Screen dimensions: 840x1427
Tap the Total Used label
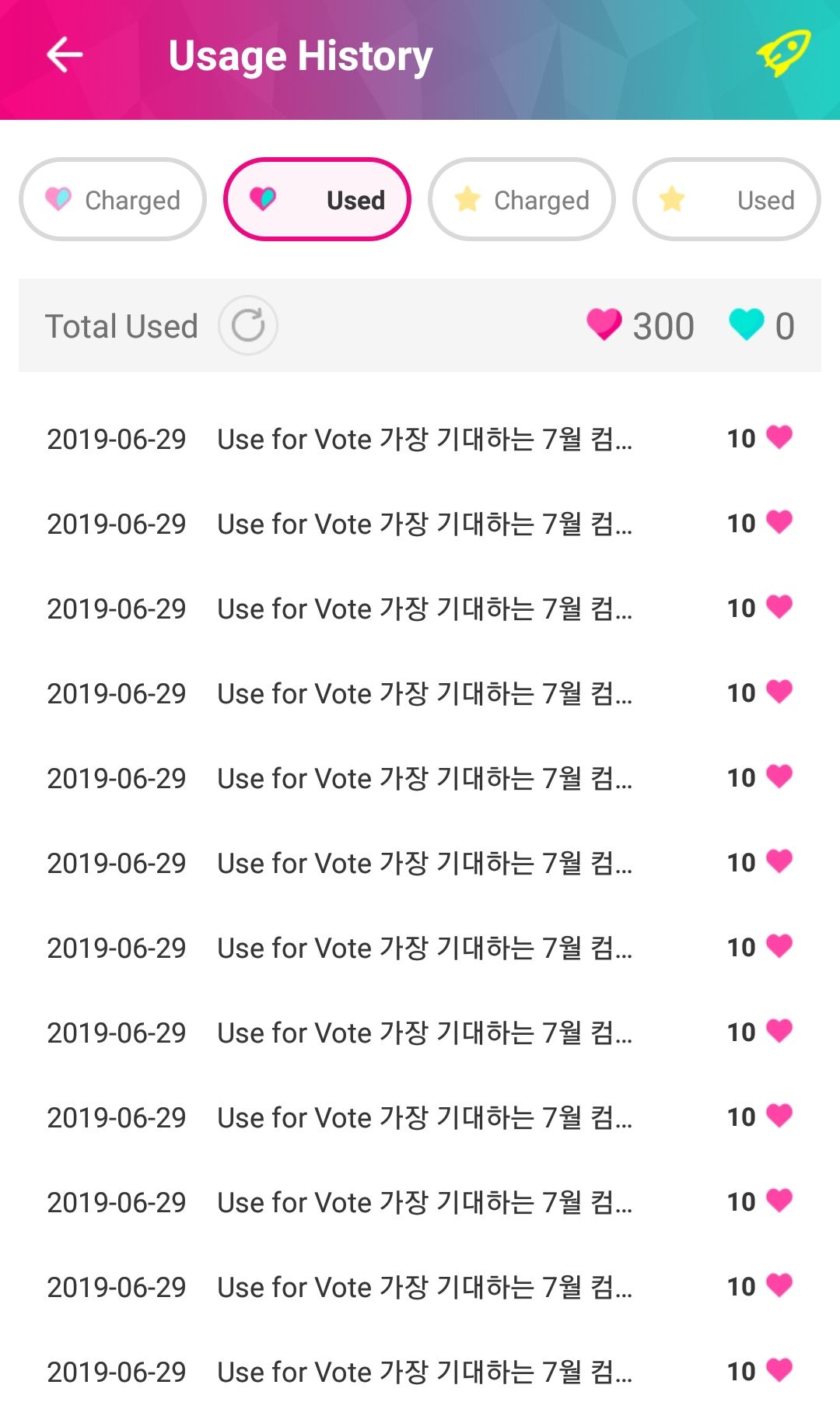[121, 326]
